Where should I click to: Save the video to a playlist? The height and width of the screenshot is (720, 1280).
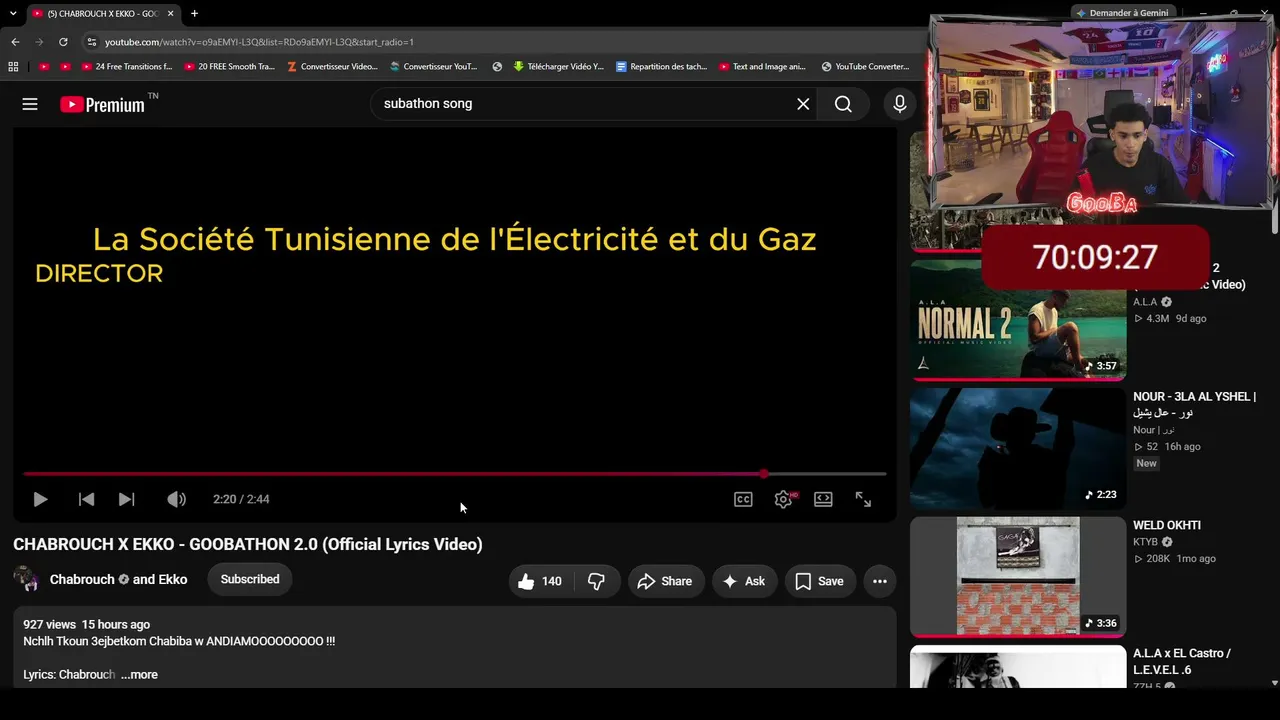tap(819, 581)
